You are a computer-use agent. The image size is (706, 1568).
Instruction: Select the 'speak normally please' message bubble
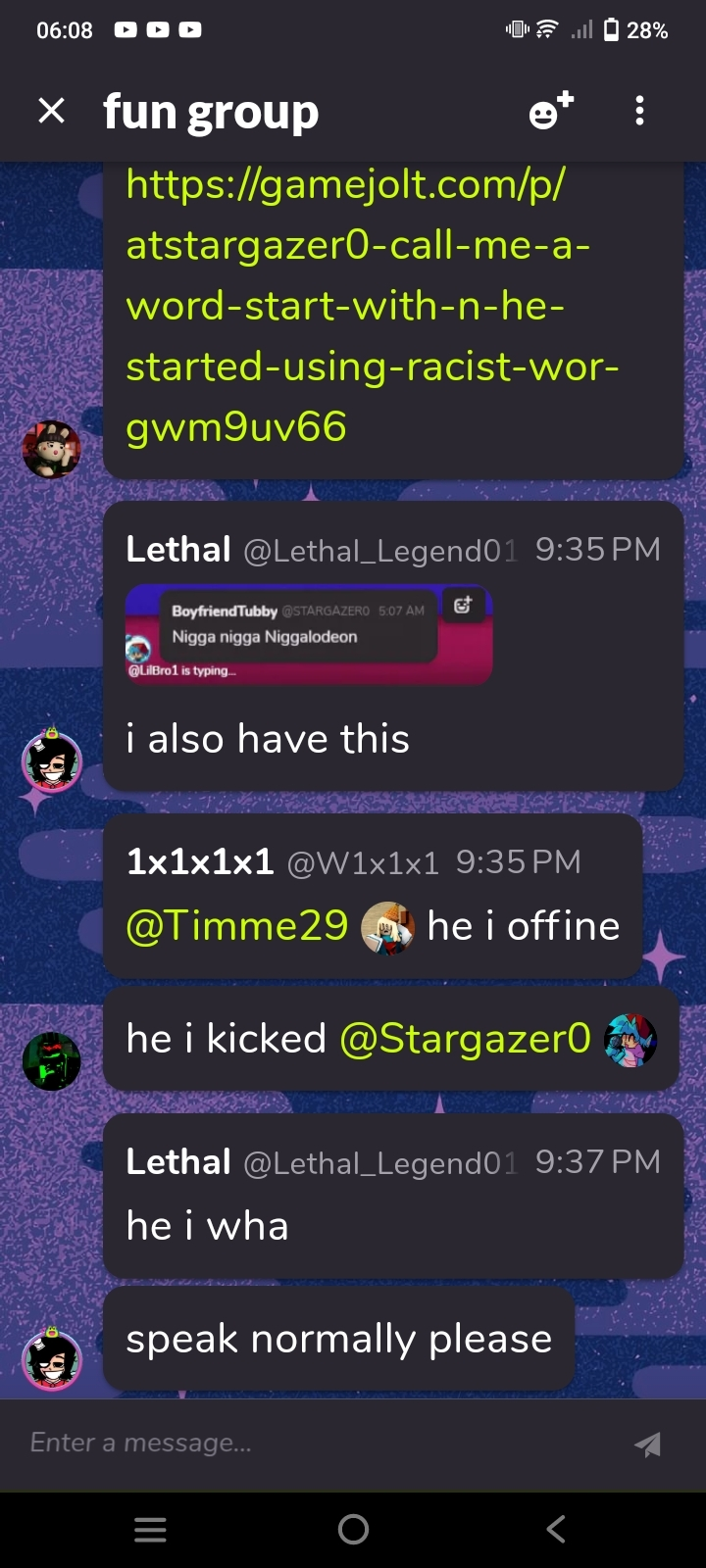pyautogui.click(x=338, y=1339)
